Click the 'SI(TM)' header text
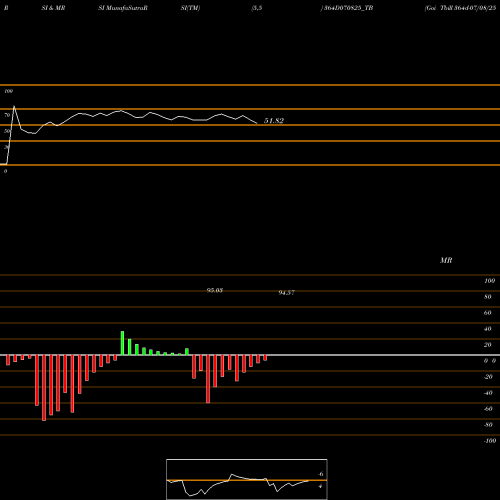Viewport: 500px width, 500px height. point(190,8)
